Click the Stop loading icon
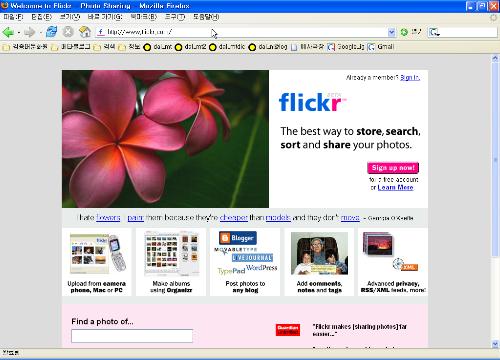 coord(68,32)
